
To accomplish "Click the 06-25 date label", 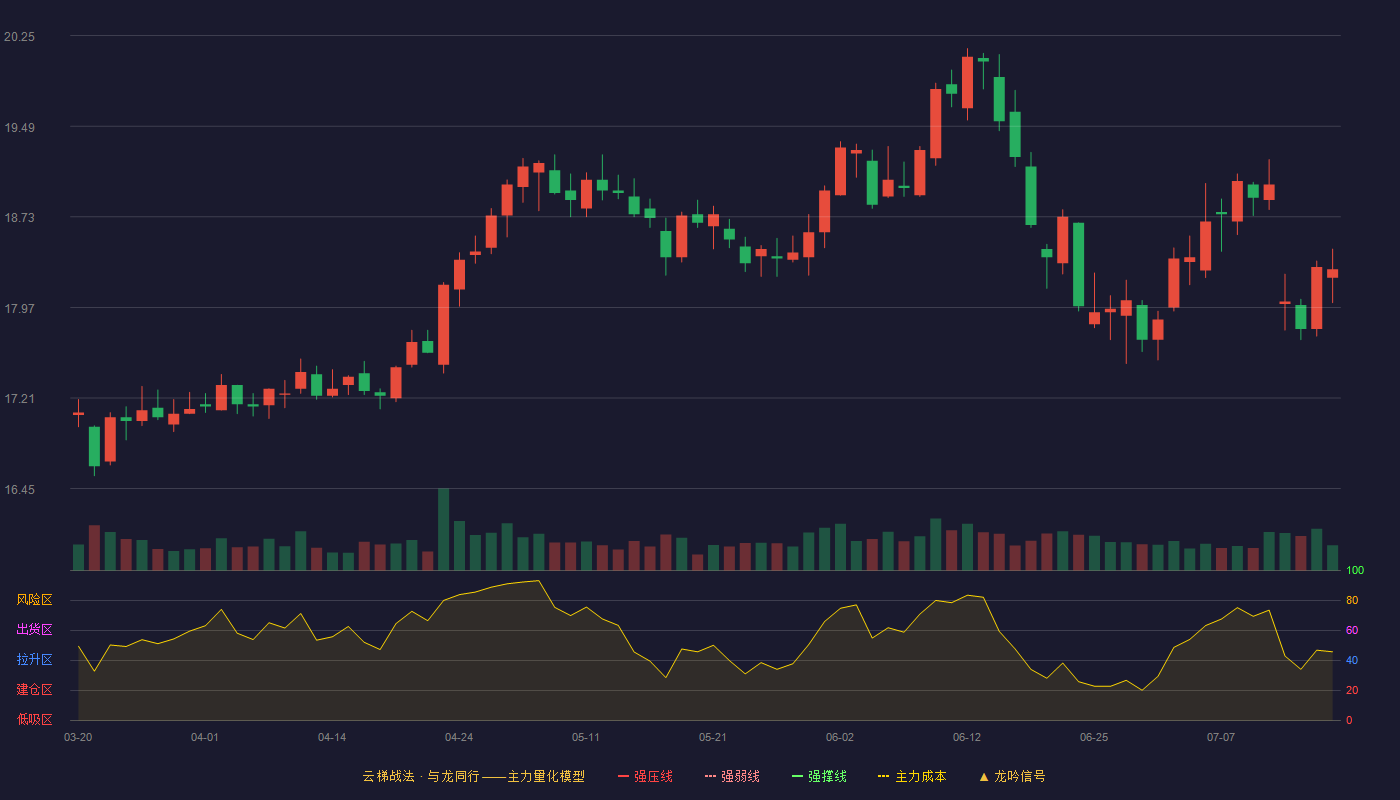I will pos(1094,737).
